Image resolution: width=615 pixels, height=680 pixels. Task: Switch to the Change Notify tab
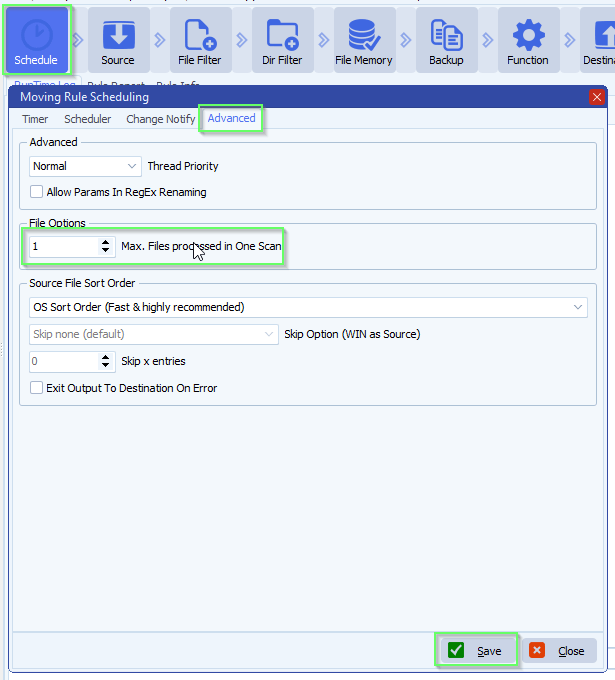(160, 119)
